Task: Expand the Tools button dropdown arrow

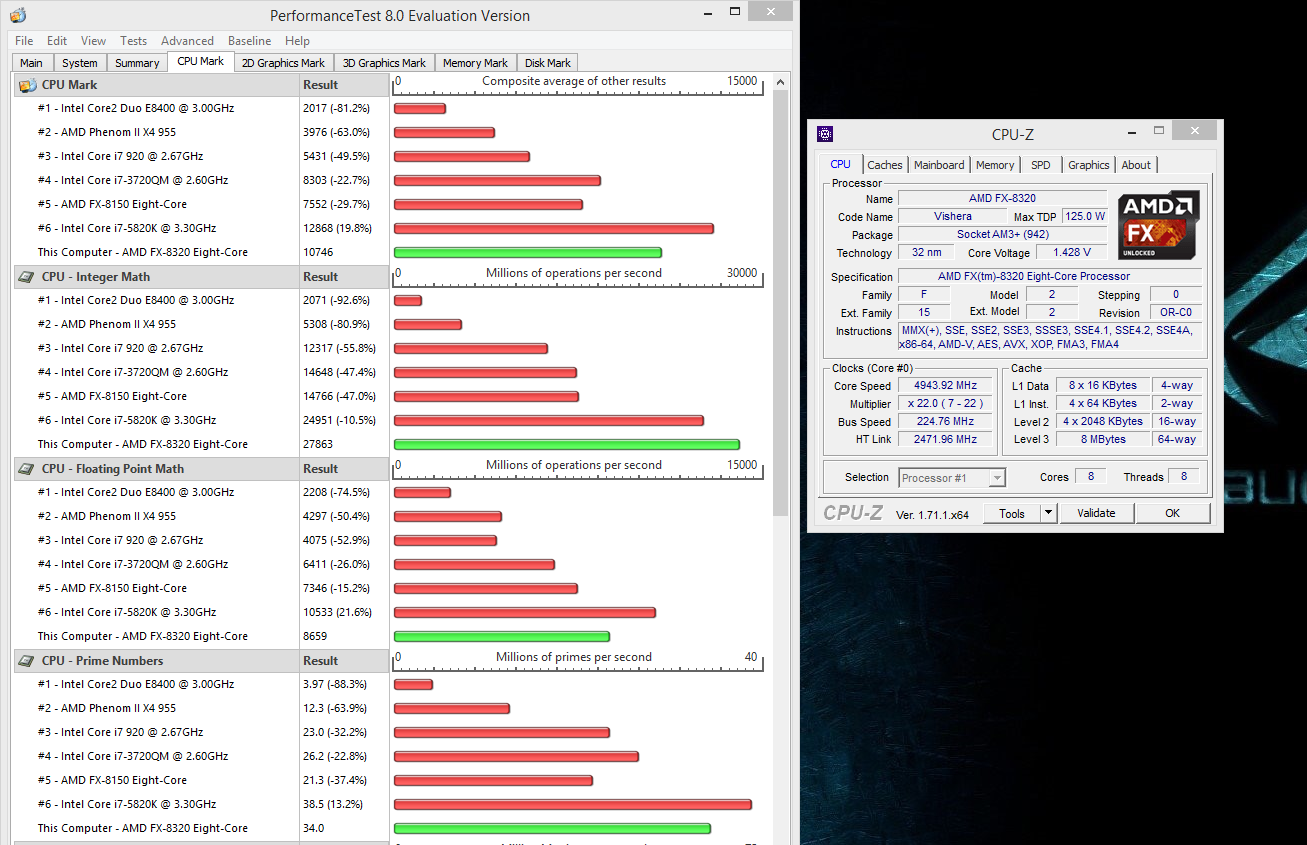Action: click(x=1048, y=513)
